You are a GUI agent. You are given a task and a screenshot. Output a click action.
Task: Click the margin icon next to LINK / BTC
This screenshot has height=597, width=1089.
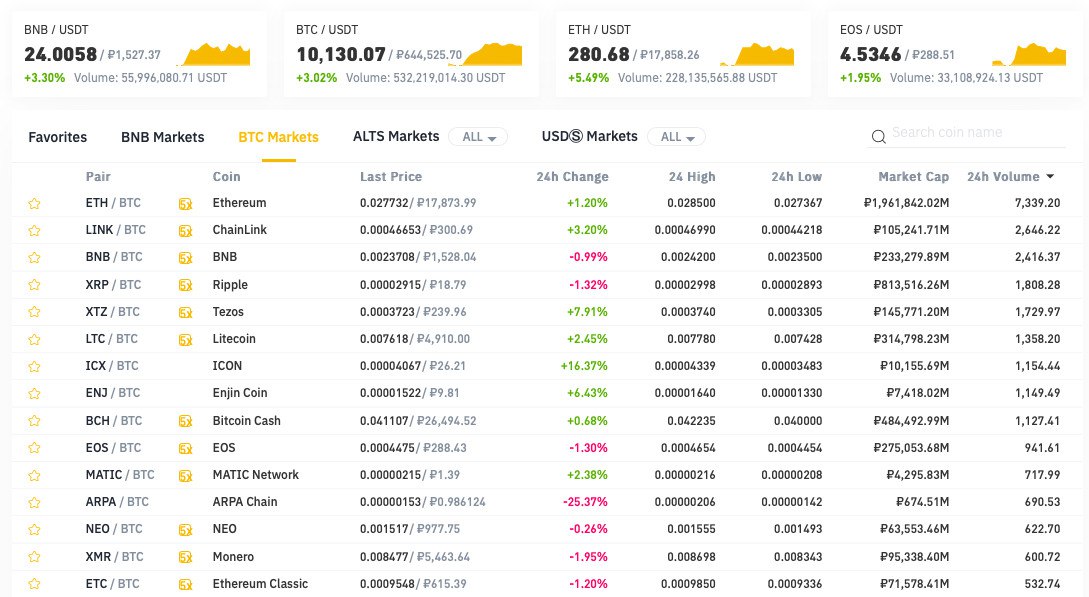pyautogui.click(x=185, y=230)
